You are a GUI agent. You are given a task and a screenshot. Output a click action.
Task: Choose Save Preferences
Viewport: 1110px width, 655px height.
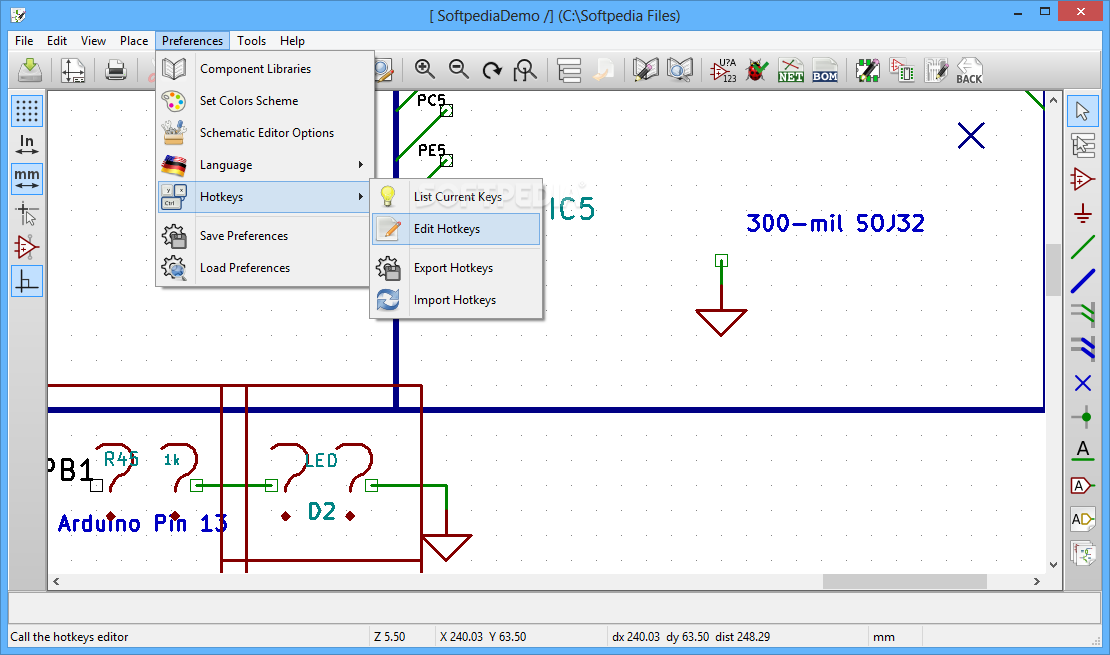[x=265, y=236]
